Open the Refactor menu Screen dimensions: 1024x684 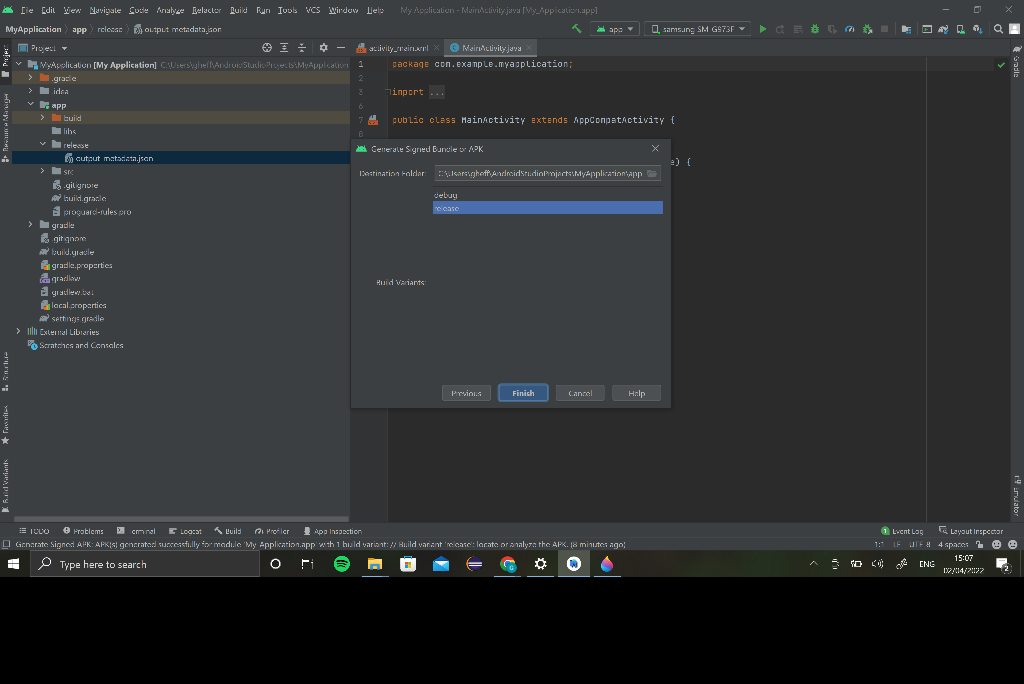(x=206, y=10)
